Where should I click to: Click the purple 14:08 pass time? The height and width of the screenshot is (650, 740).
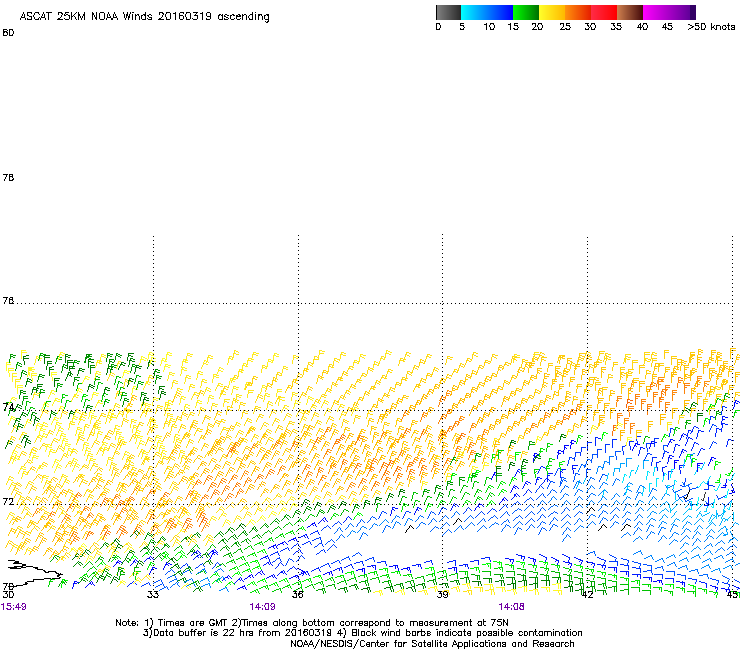click(511, 607)
